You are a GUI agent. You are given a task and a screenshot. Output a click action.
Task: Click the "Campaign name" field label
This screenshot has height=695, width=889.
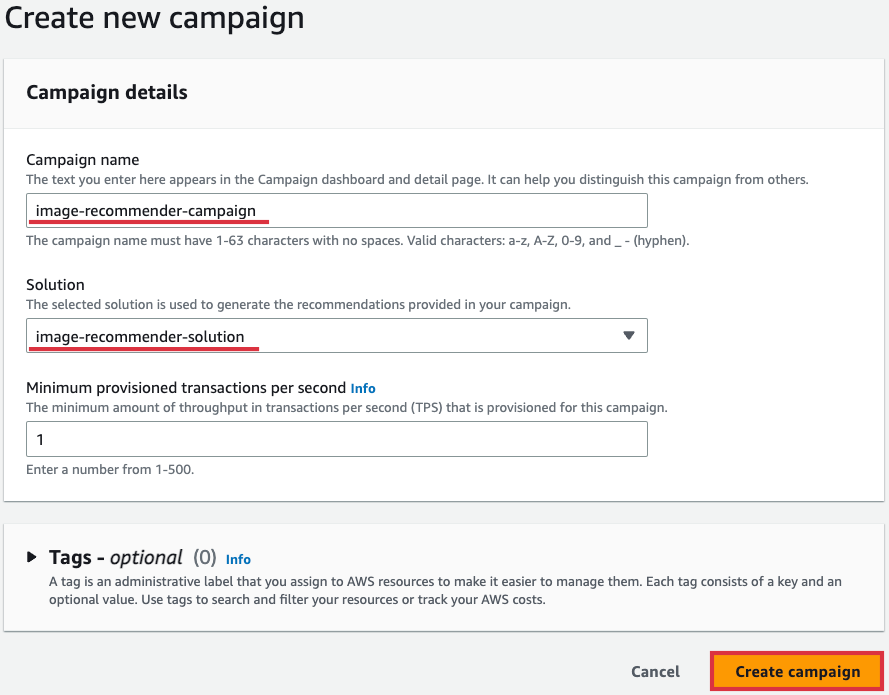pos(83,160)
